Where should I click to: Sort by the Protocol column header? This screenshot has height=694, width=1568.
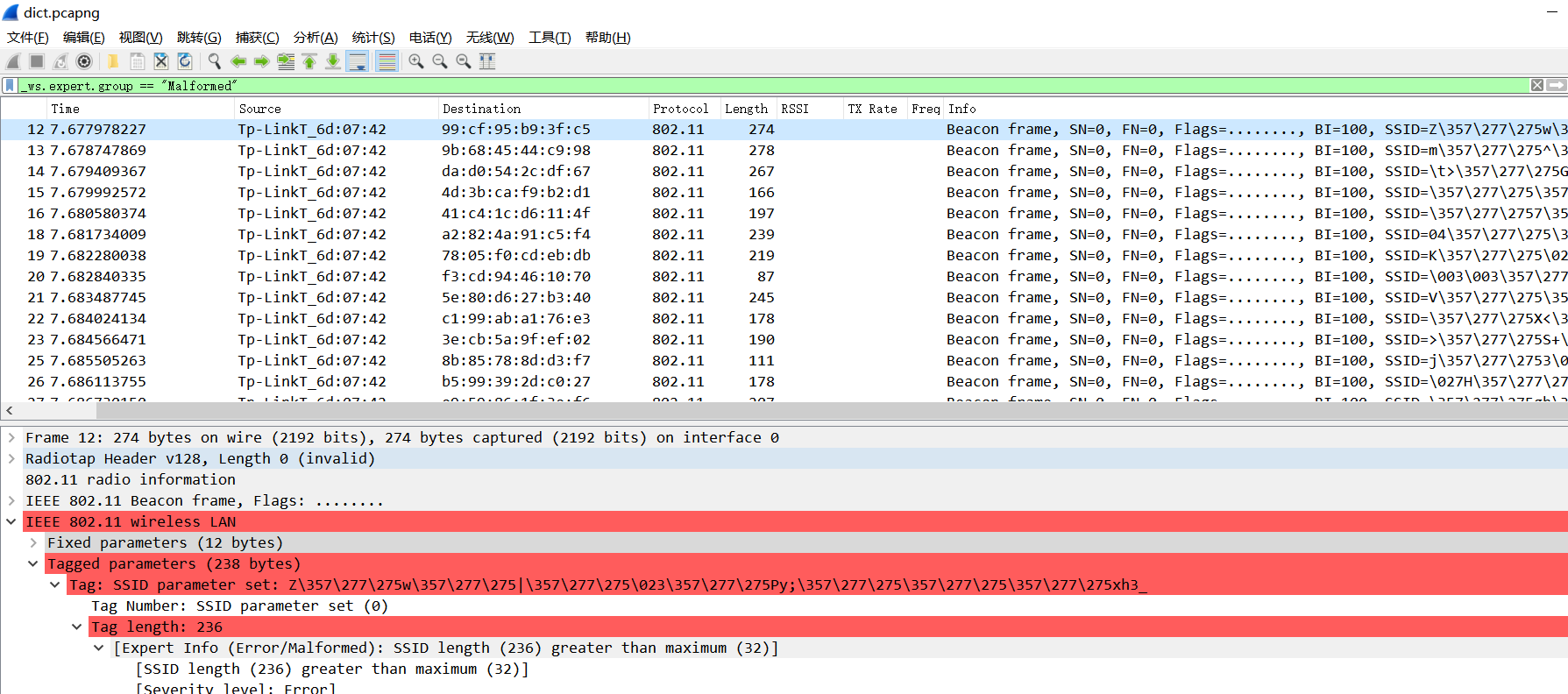point(680,109)
